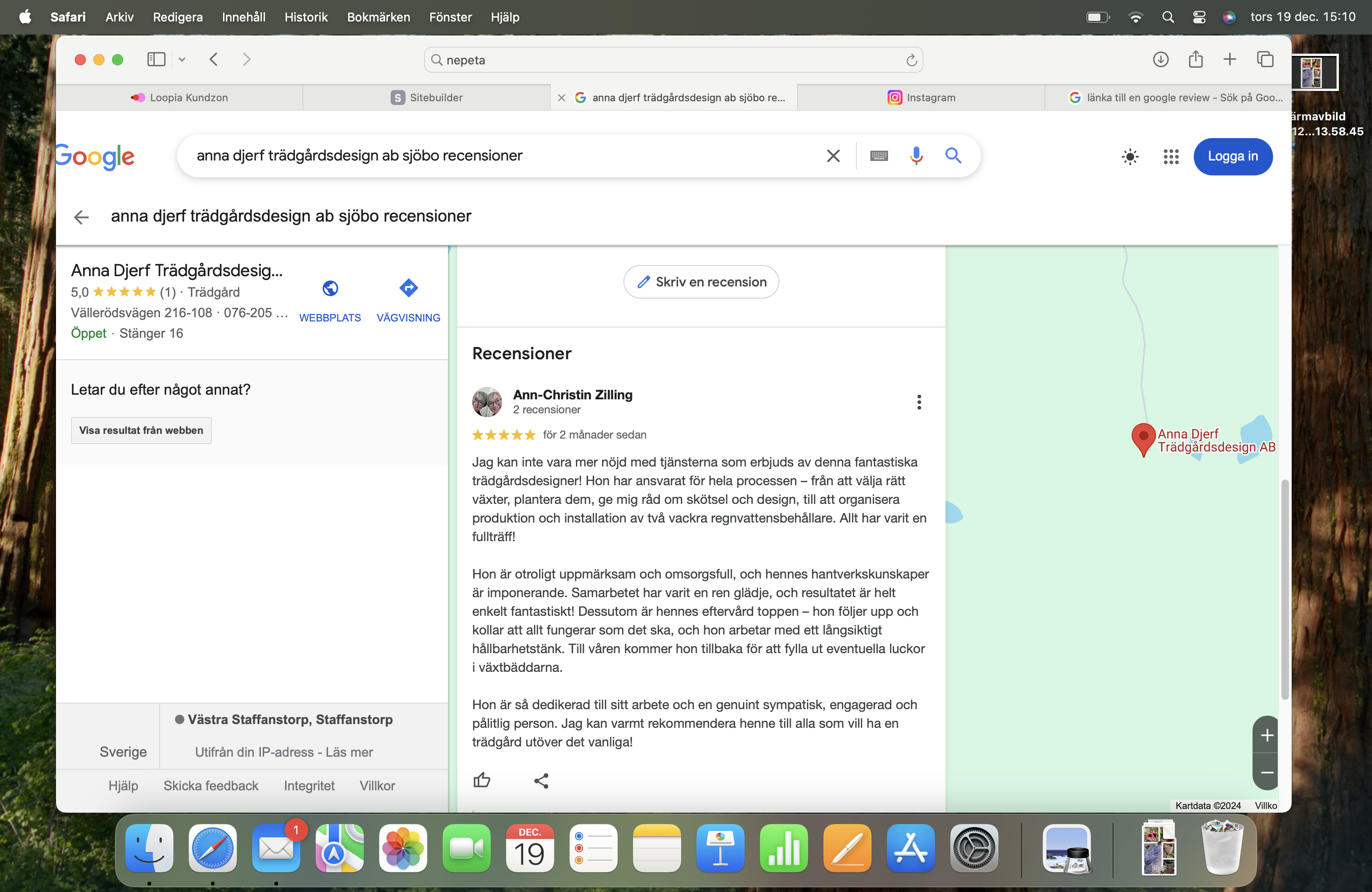Open App Store from the Dock
The image size is (1372, 892).
[x=910, y=848]
